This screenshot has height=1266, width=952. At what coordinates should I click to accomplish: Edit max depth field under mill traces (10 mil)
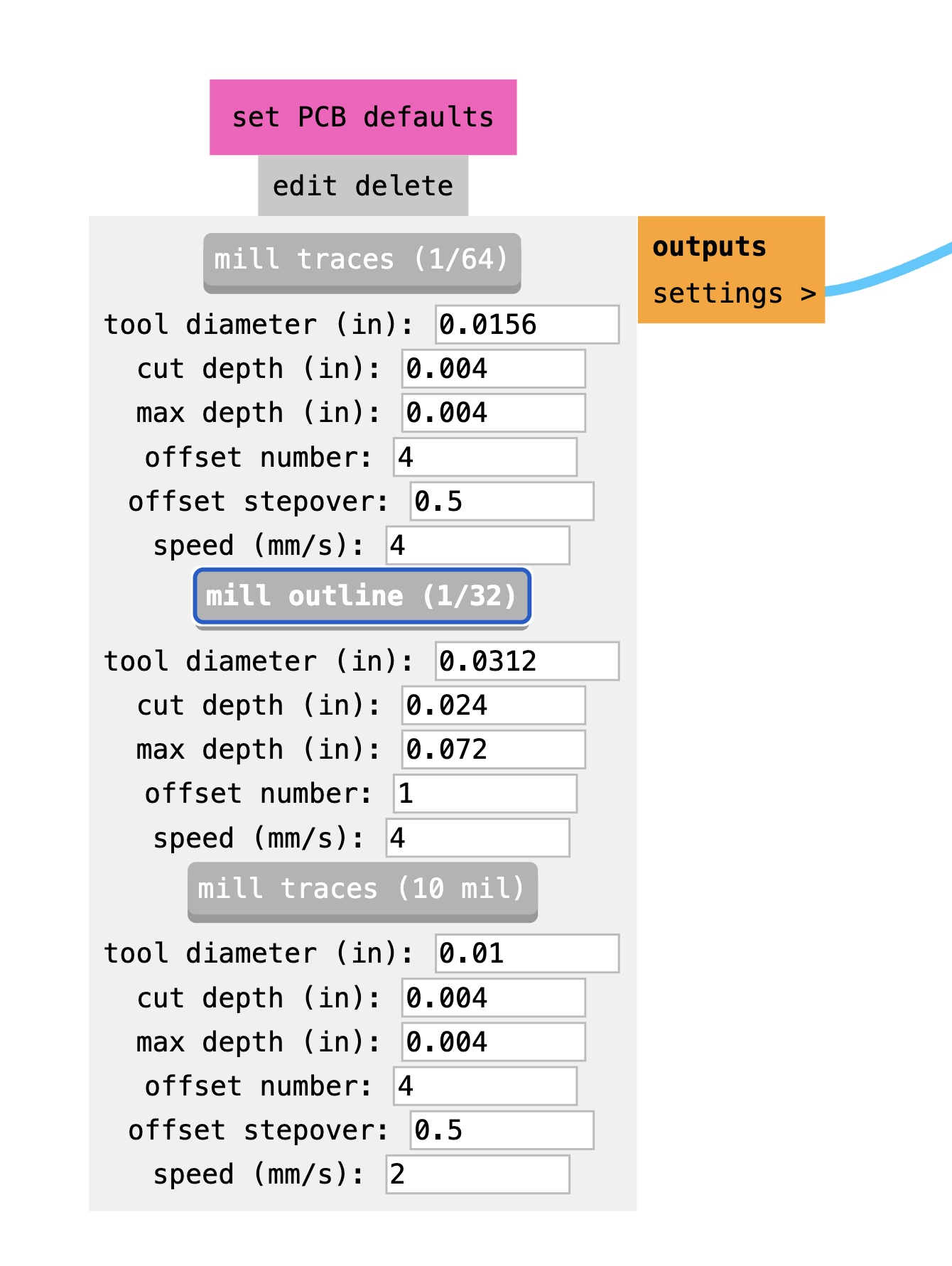click(494, 1042)
